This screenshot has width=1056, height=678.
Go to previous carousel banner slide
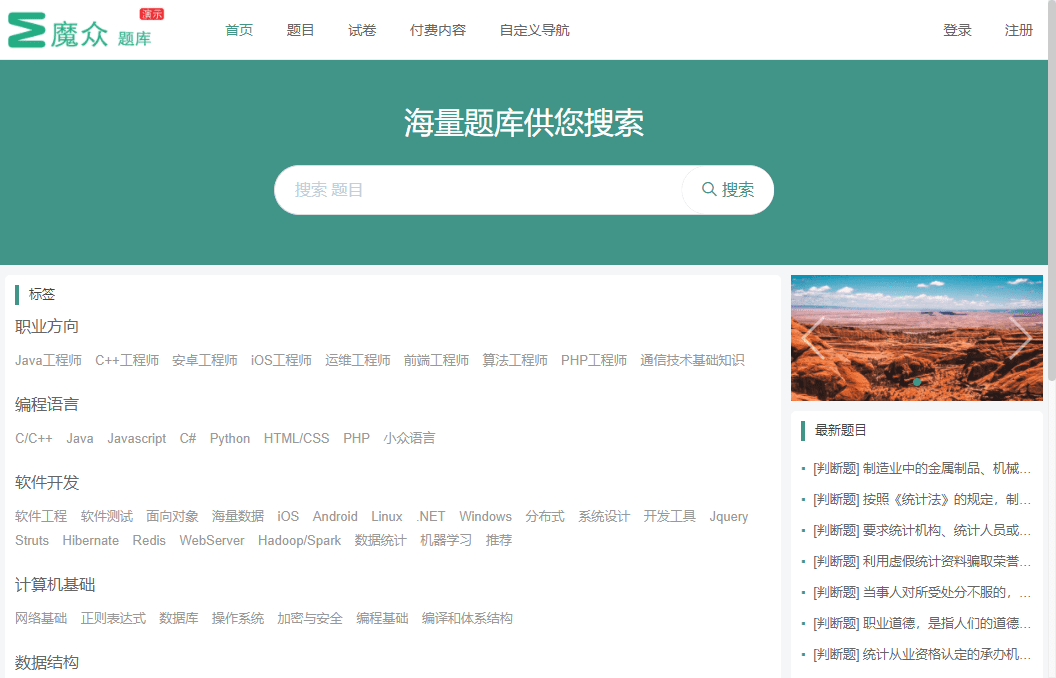click(813, 337)
